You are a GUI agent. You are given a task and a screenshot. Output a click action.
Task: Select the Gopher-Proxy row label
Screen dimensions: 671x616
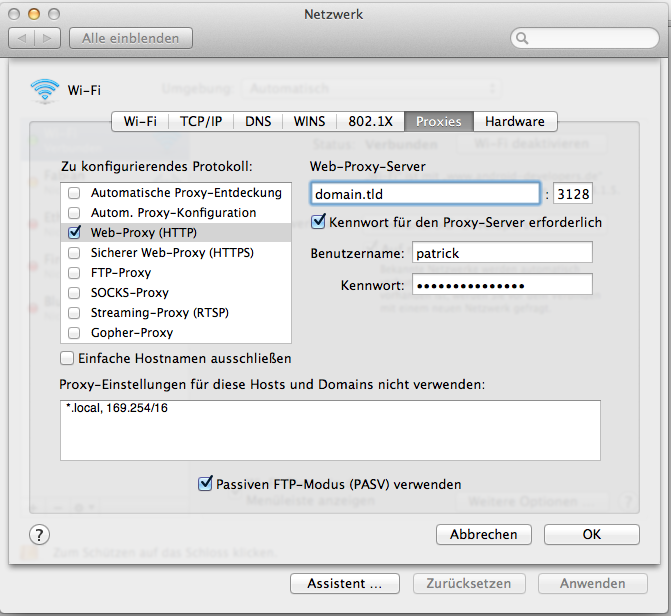132,333
